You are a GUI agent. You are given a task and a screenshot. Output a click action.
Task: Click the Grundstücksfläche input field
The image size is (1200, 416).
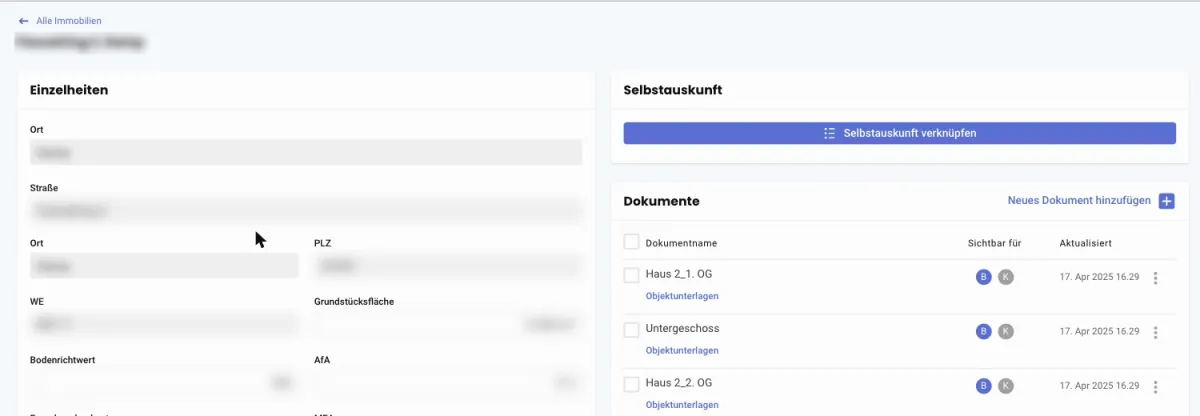(448, 324)
